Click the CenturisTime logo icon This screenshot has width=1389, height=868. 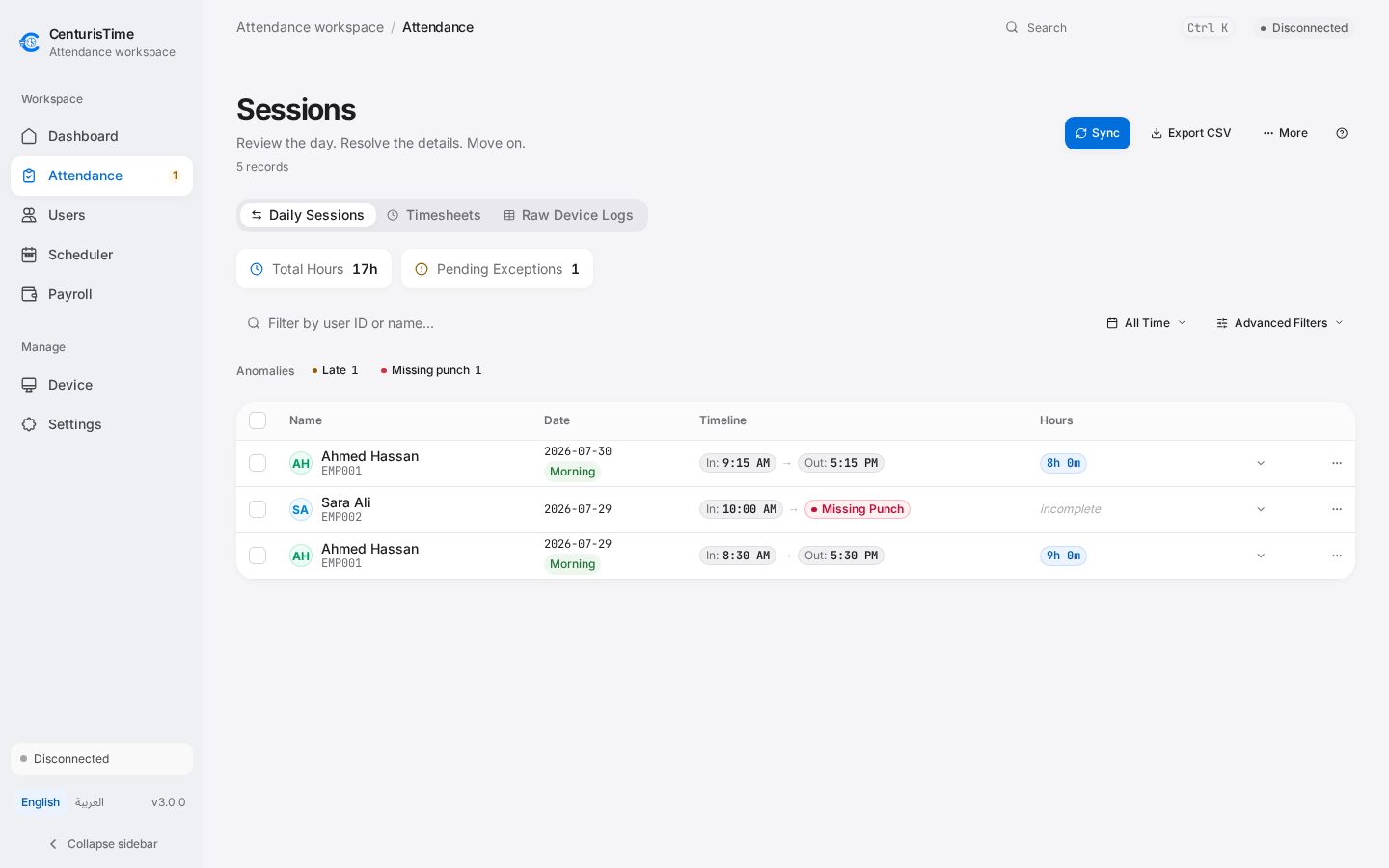click(30, 42)
